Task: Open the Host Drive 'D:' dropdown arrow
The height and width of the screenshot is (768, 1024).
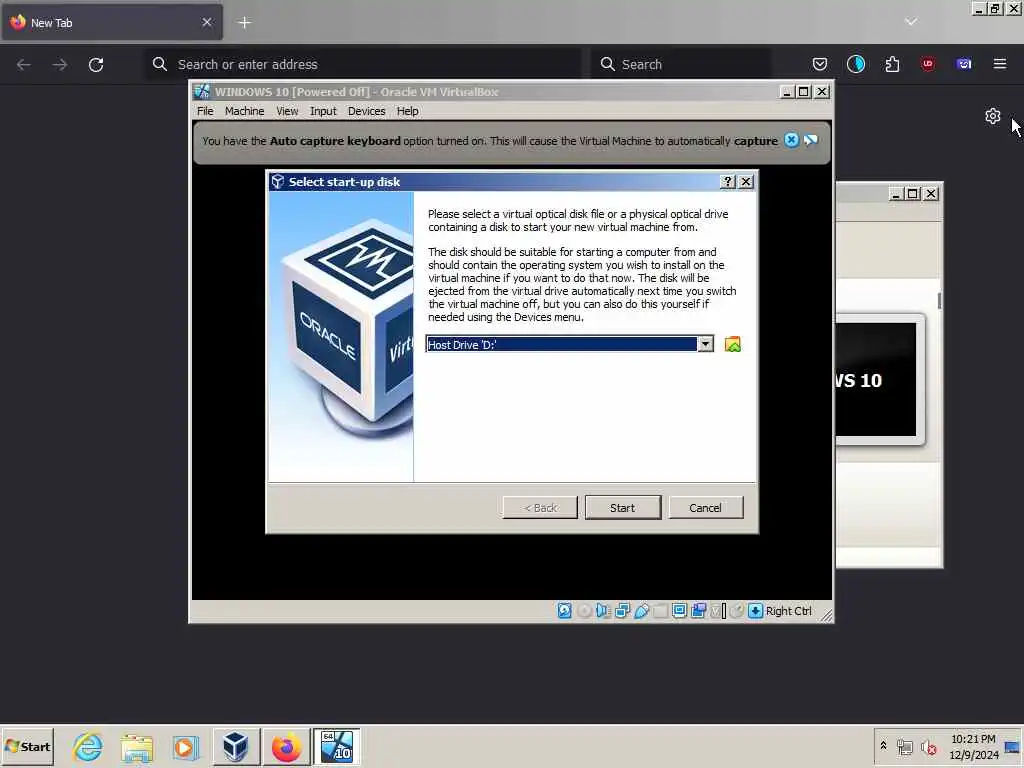Action: (705, 344)
